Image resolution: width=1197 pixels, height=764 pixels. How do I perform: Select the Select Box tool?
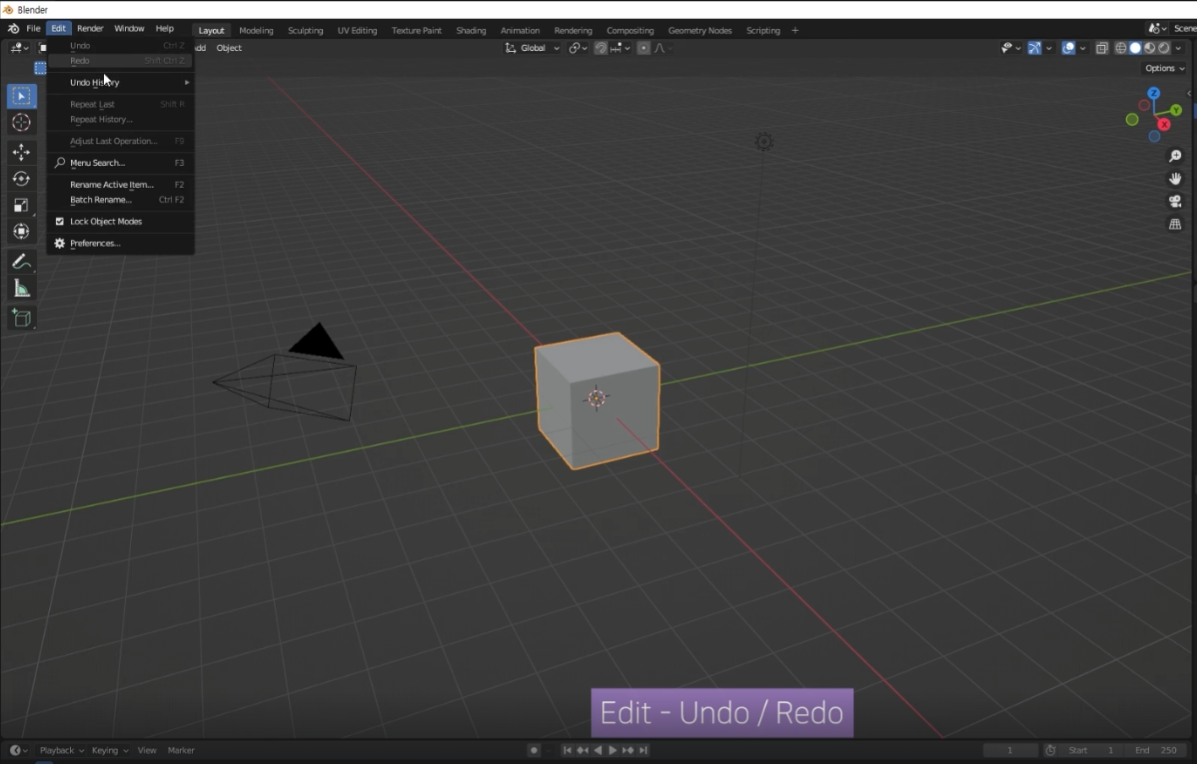pos(21,96)
